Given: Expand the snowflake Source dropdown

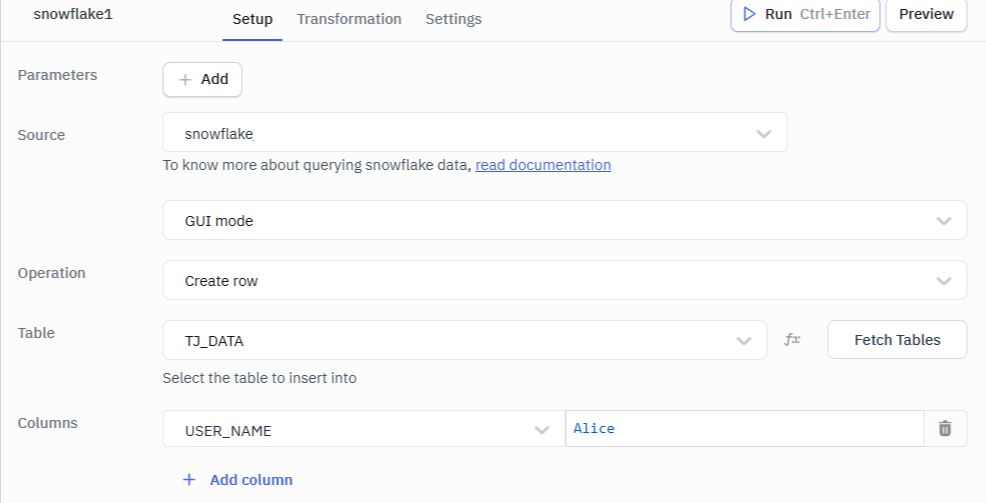Looking at the screenshot, I should [475, 132].
